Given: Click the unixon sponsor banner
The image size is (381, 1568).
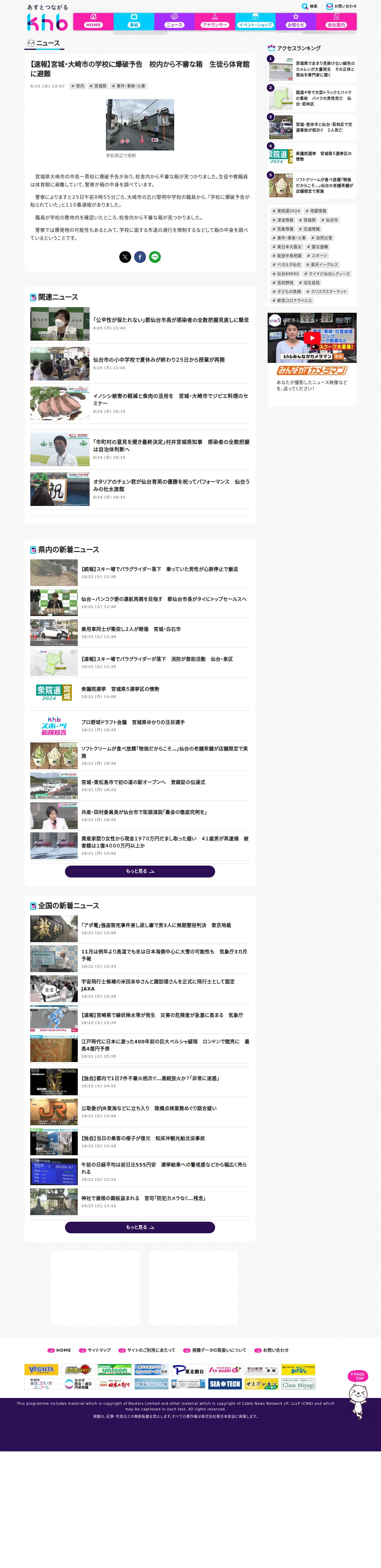Looking at the screenshot, I should 115,1369.
